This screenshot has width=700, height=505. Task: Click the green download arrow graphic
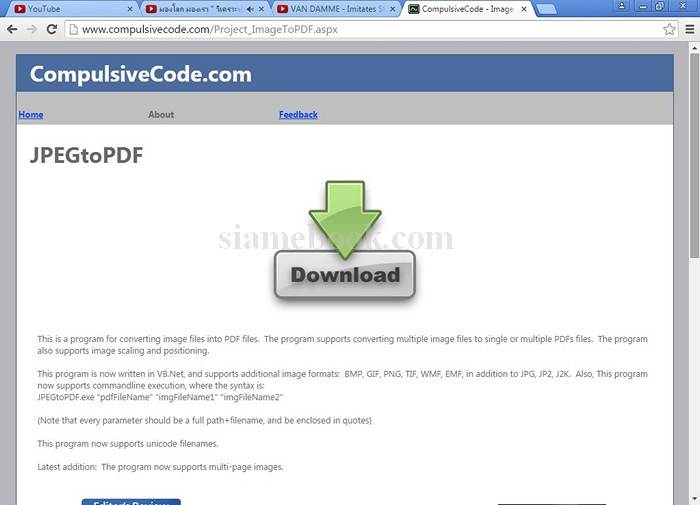(x=345, y=219)
